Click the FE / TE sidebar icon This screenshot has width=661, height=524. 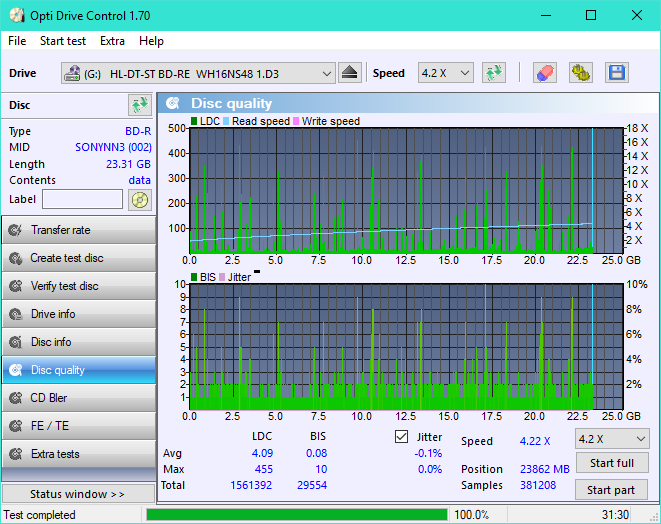16,426
